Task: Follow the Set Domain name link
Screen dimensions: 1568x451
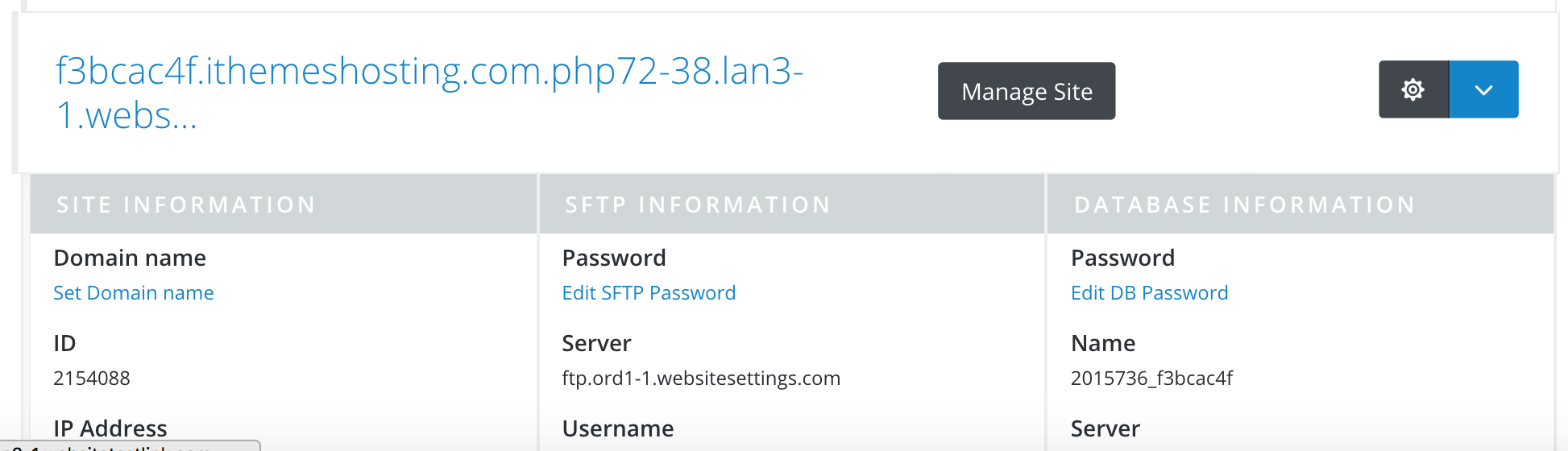Action: 134,293
